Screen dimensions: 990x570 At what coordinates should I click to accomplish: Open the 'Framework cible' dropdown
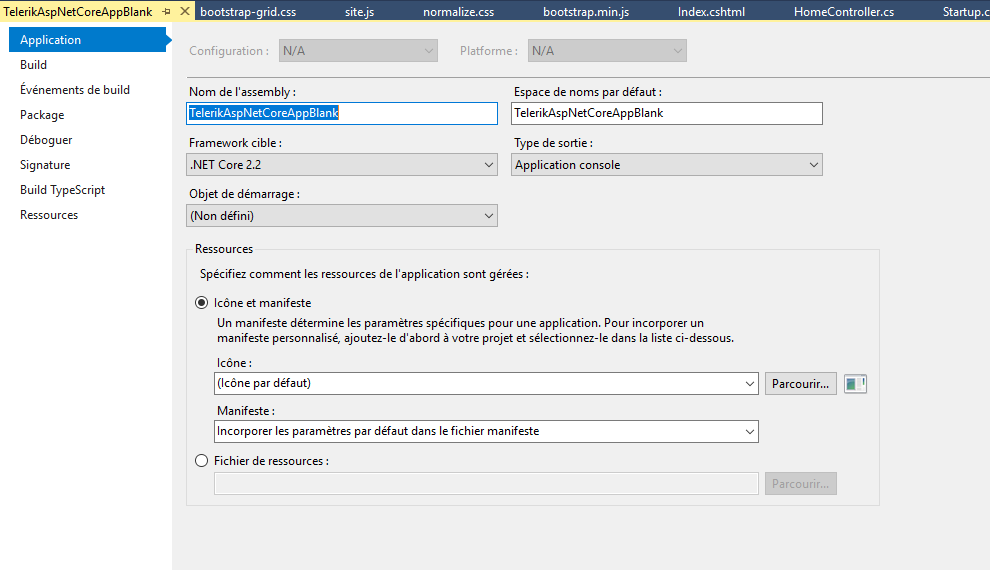point(342,165)
